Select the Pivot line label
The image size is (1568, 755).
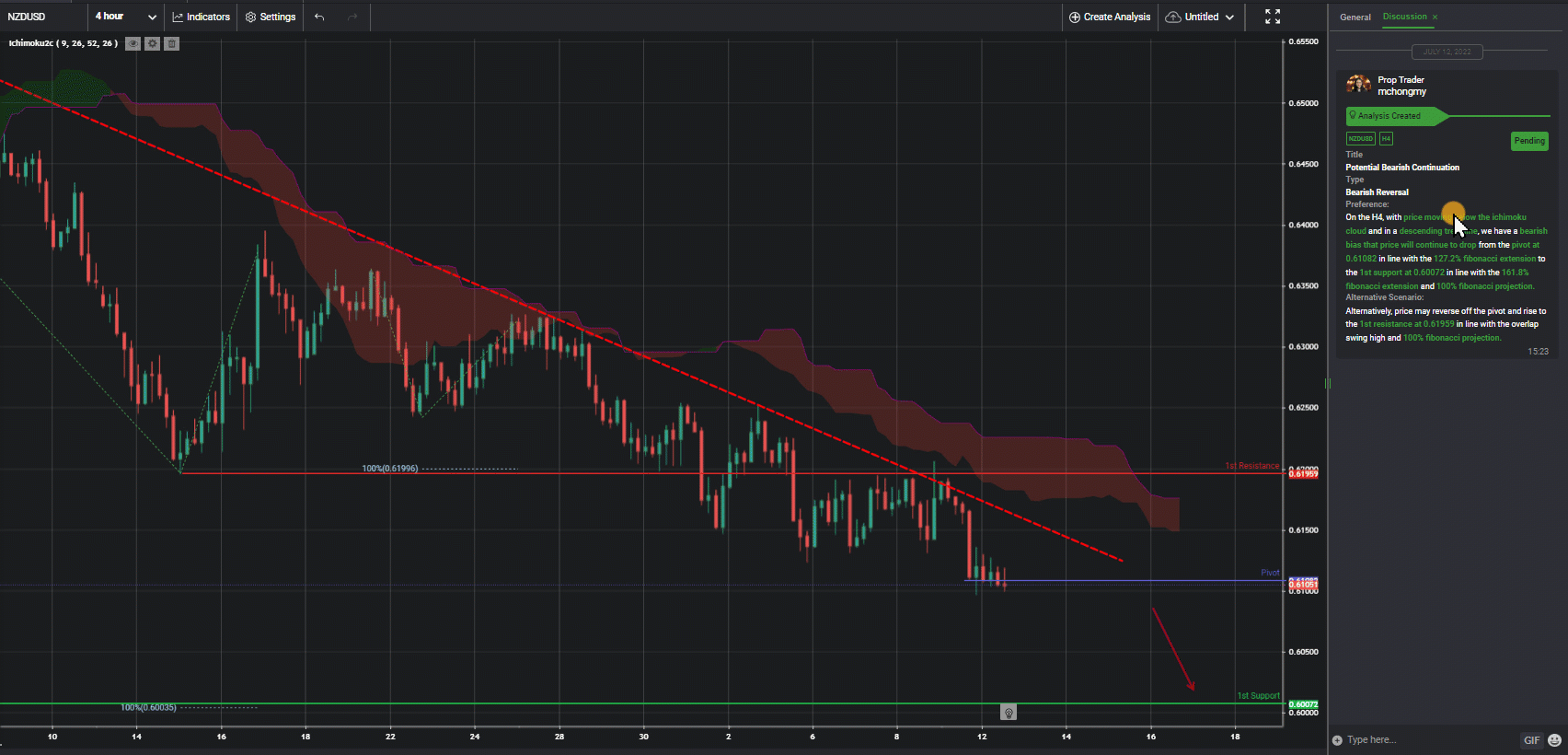1270,573
